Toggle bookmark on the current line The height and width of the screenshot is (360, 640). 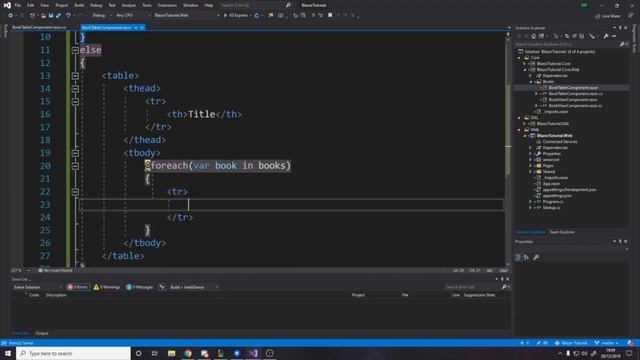click(x=330, y=16)
